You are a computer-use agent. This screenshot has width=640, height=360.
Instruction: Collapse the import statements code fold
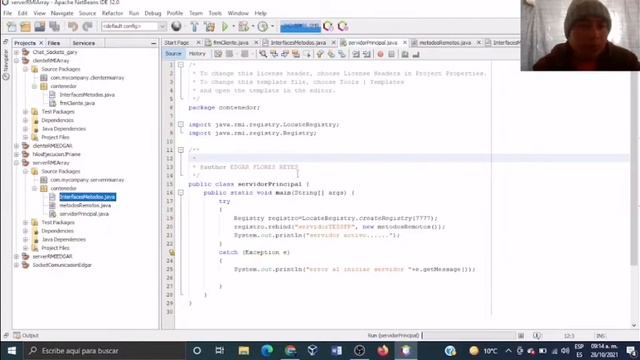[181, 124]
